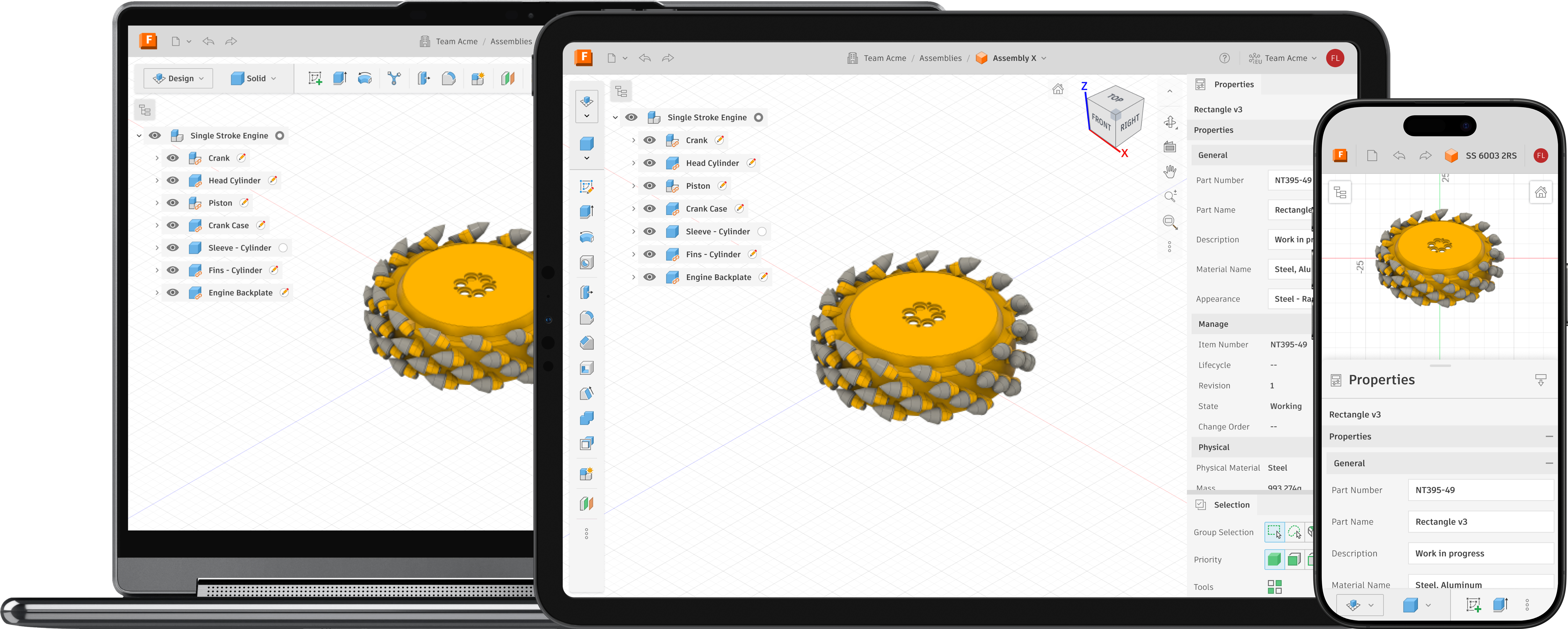Collapse Single Stroke Engine tree in the laptop window
The height and width of the screenshot is (629, 1568).
pyautogui.click(x=139, y=136)
